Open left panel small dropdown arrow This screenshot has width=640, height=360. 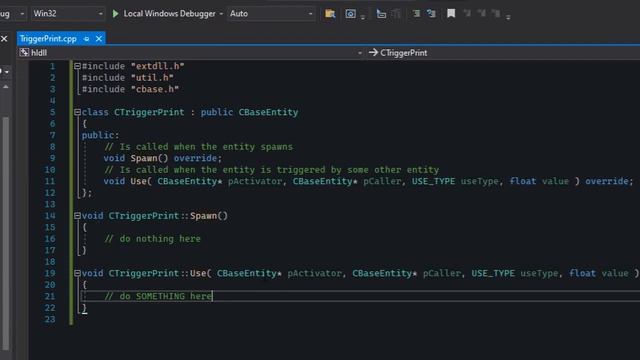tap(7, 72)
